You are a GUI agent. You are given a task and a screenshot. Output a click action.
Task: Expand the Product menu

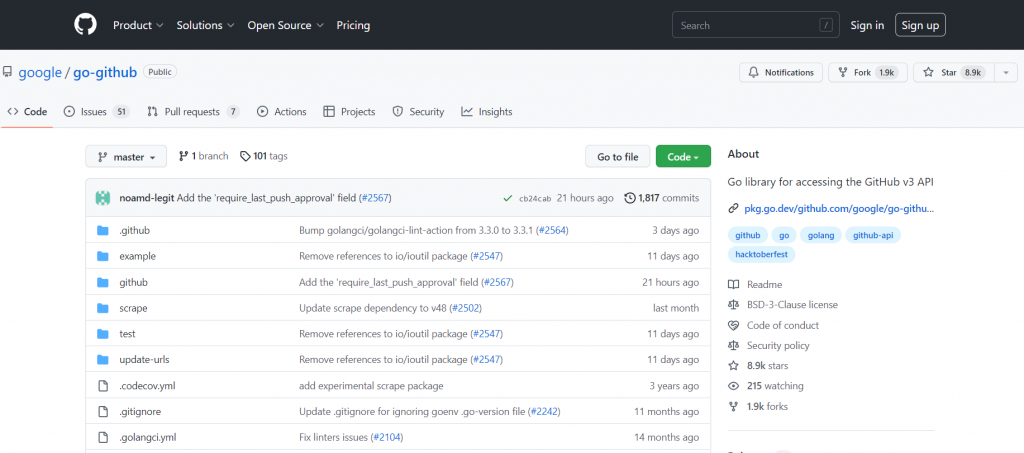(138, 25)
